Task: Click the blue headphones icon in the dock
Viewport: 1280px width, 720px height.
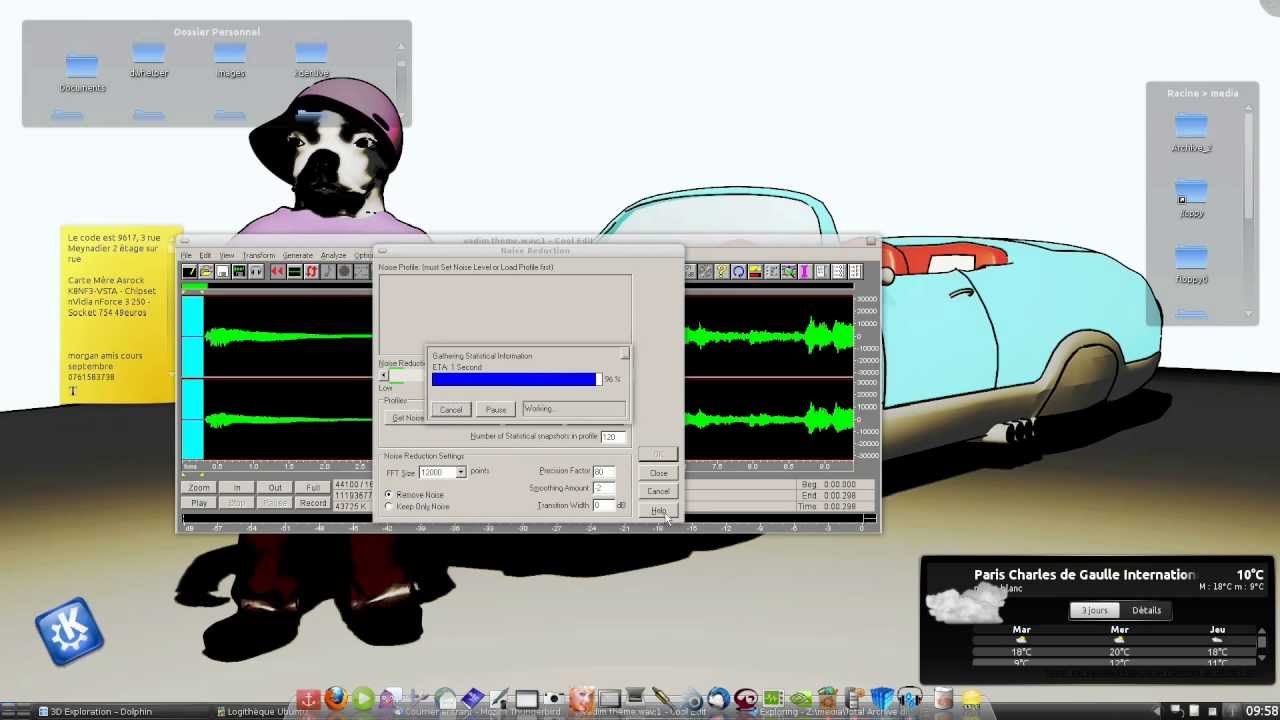Action: click(909, 698)
